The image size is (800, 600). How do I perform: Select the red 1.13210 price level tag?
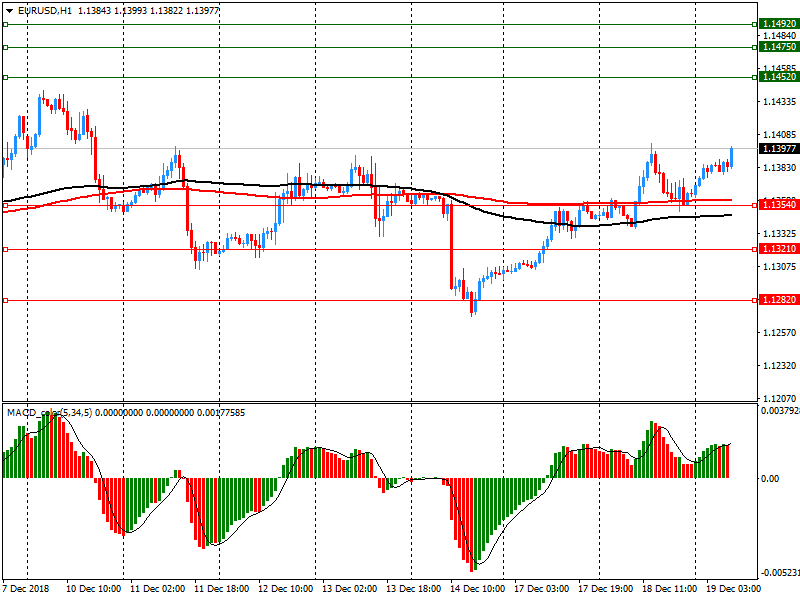778,249
